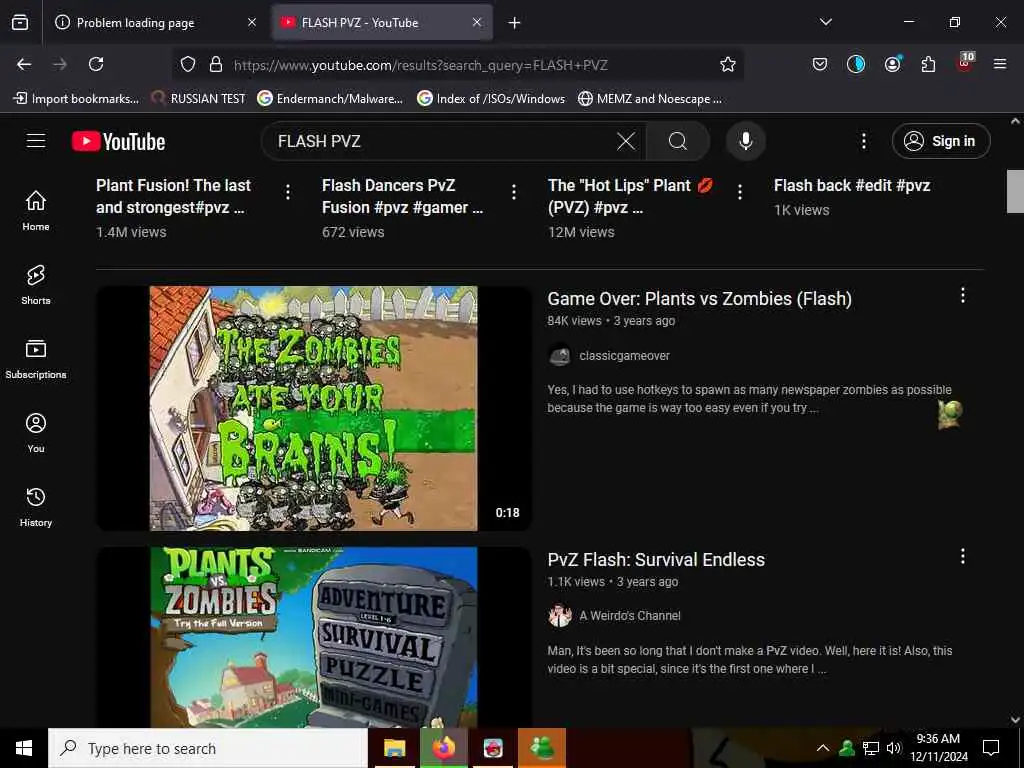Screen dimensions: 1024x768
Task: Open The "Hot Lips" Plant short
Action: pyautogui.click(x=630, y=196)
